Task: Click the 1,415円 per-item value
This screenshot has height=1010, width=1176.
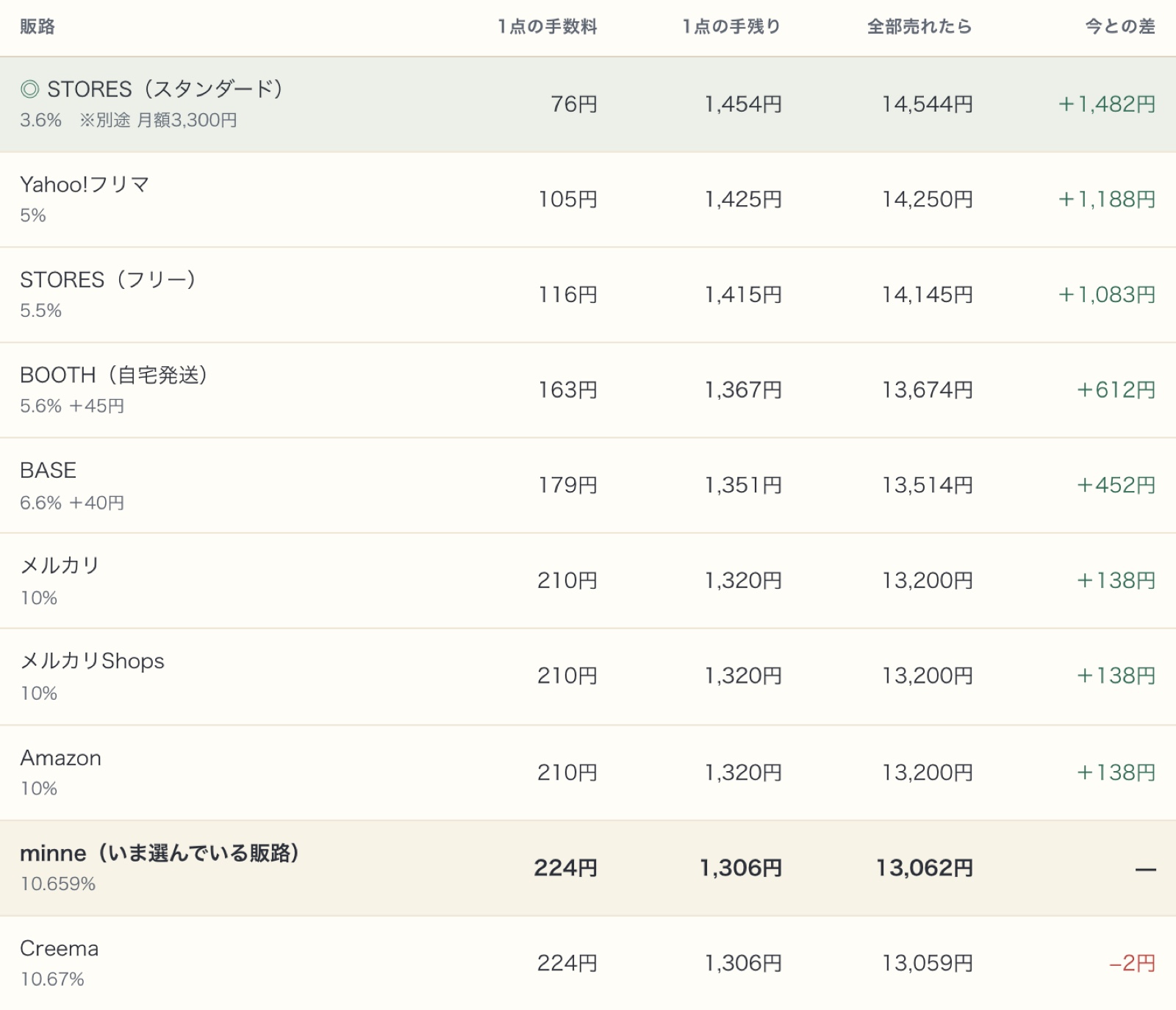Action: [x=743, y=295]
